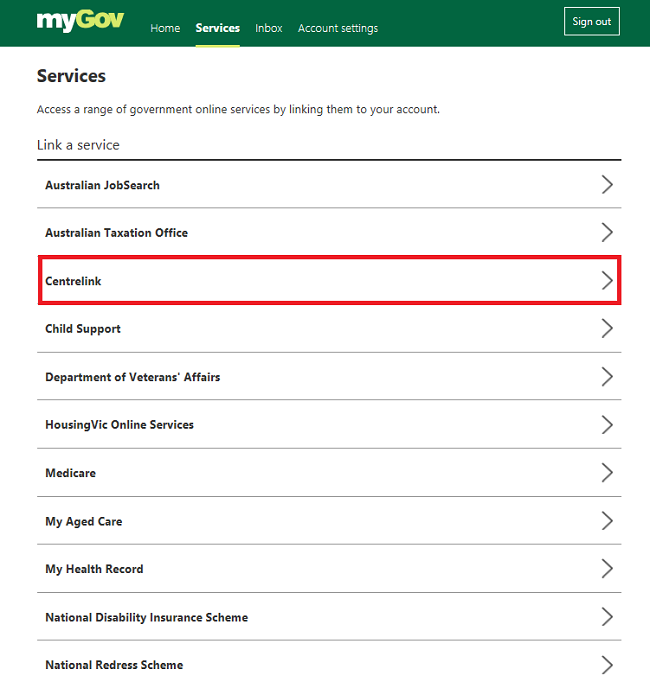650x682 pixels.
Task: Click the arrow beside Australian Taxation Office
Action: pyautogui.click(x=607, y=232)
